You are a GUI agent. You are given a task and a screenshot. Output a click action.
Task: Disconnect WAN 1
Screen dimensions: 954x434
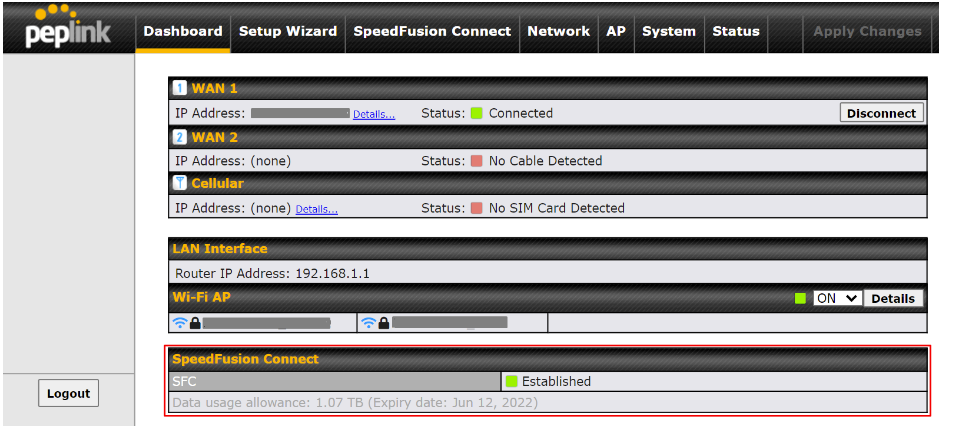[x=882, y=113]
